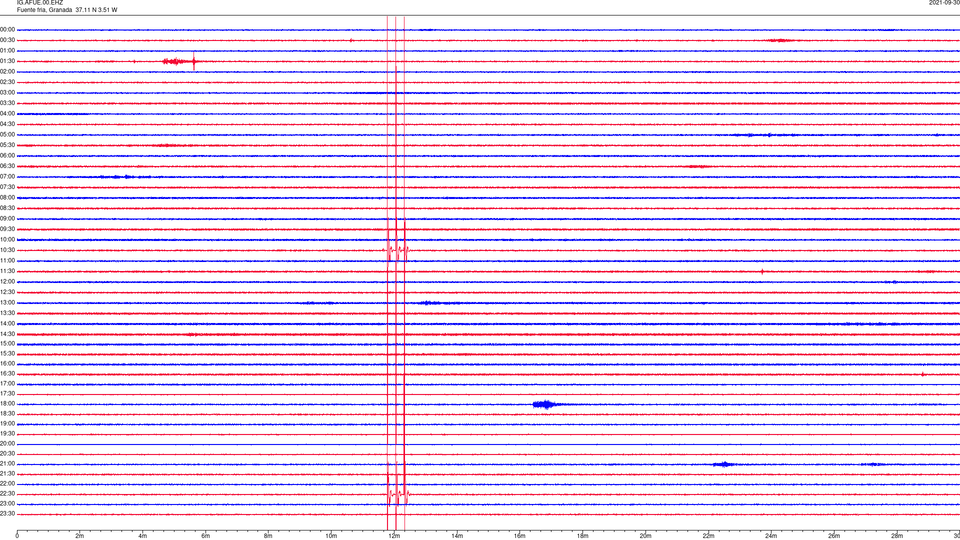Select the 09:00 trace time label
Screen dimensions: 960x540
click(7, 219)
